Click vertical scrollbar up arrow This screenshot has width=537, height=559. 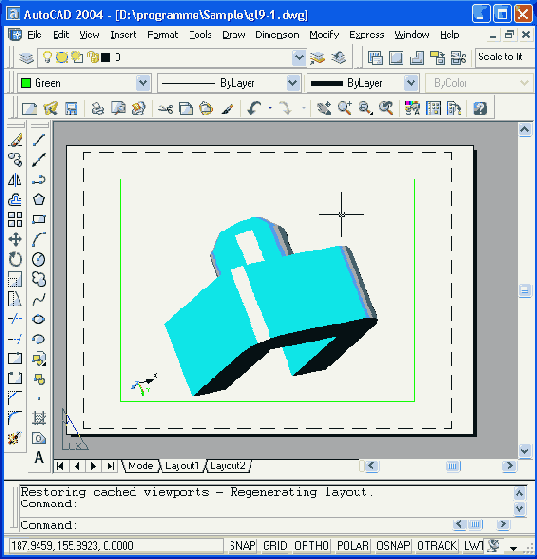pos(525,129)
